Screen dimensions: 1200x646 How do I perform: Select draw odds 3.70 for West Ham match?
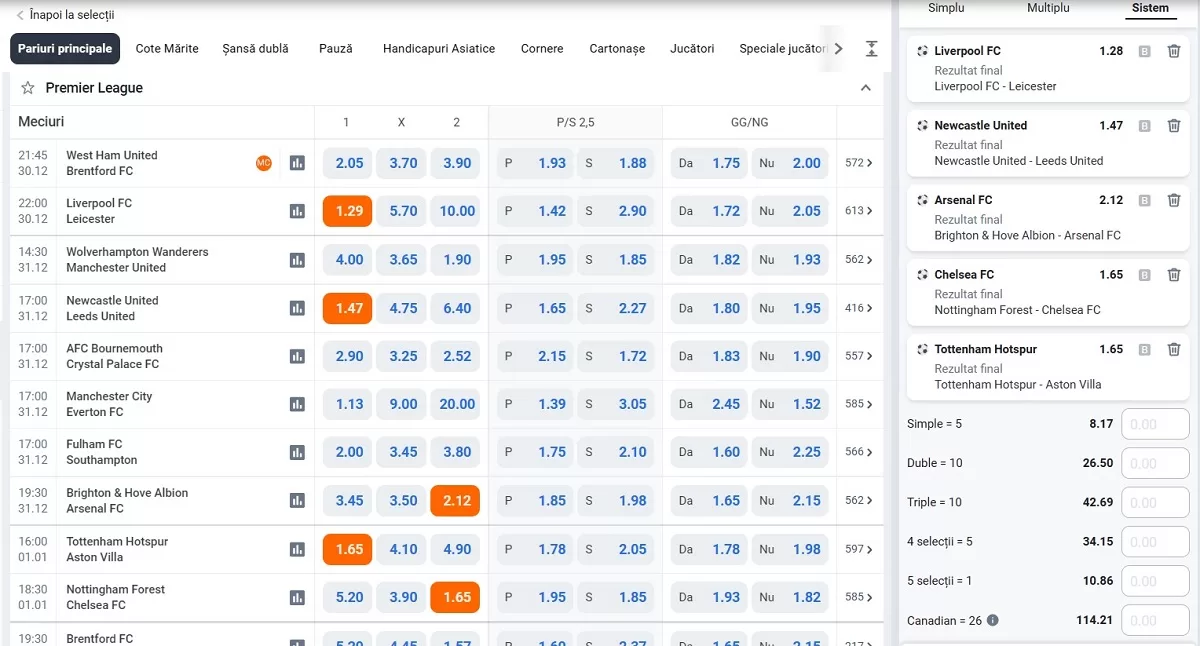click(403, 163)
